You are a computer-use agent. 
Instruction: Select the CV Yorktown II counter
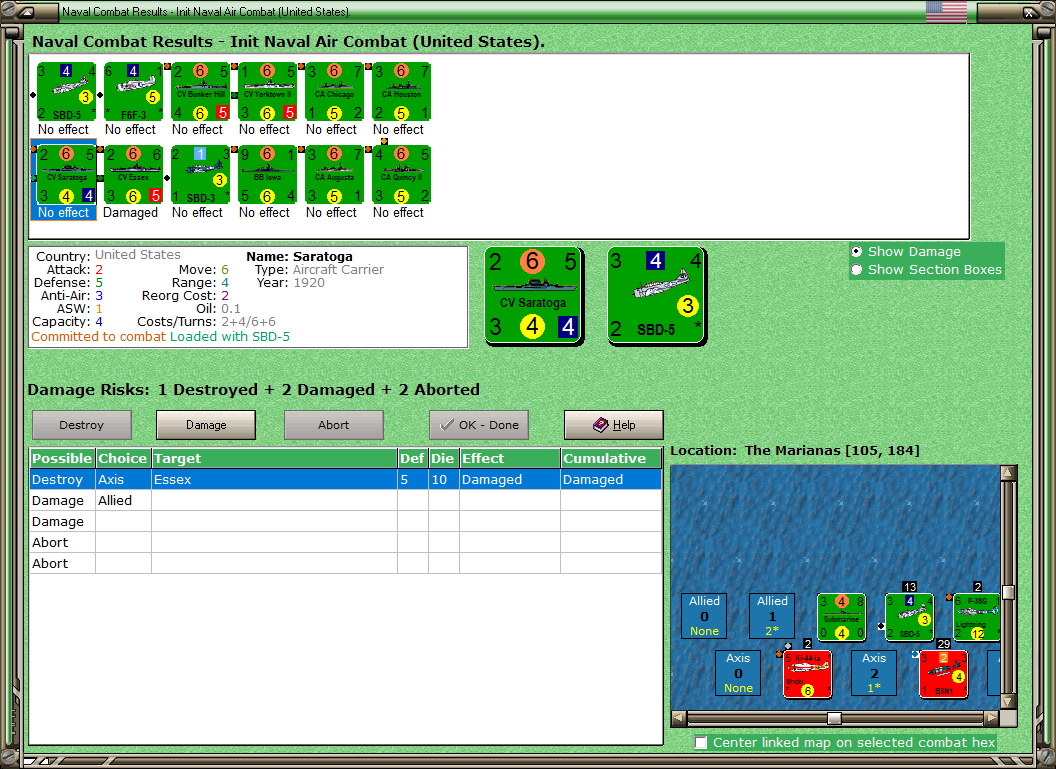point(267,92)
